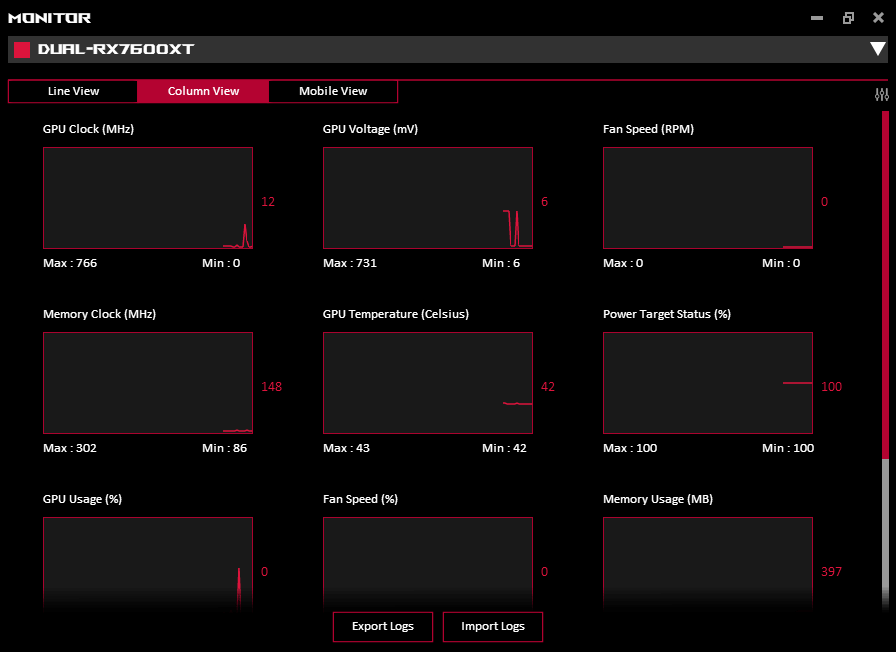Select the GPU Temperature (Celsius) graph
The height and width of the screenshot is (652, 896).
(x=428, y=383)
